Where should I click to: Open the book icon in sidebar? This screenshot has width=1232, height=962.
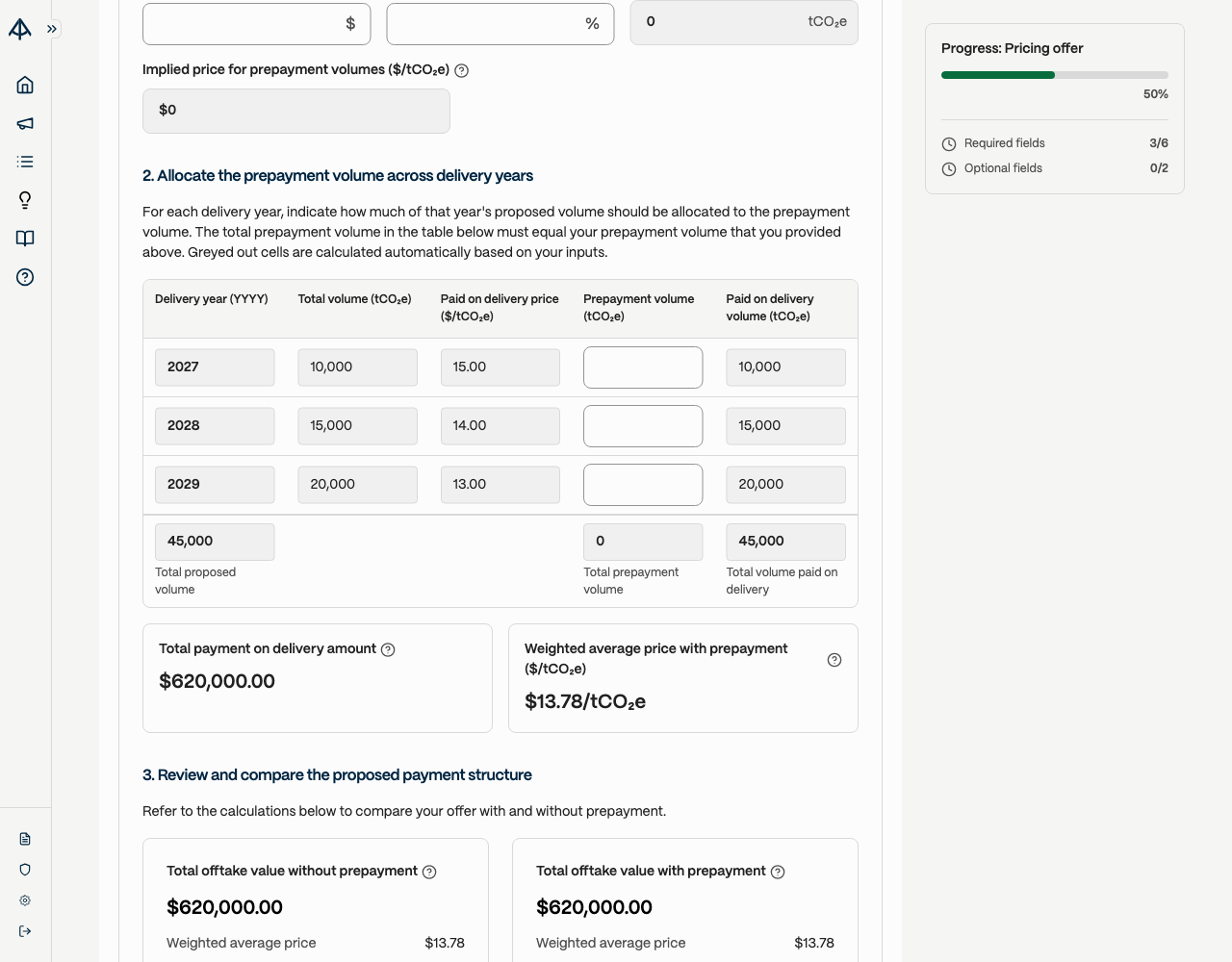(x=25, y=239)
